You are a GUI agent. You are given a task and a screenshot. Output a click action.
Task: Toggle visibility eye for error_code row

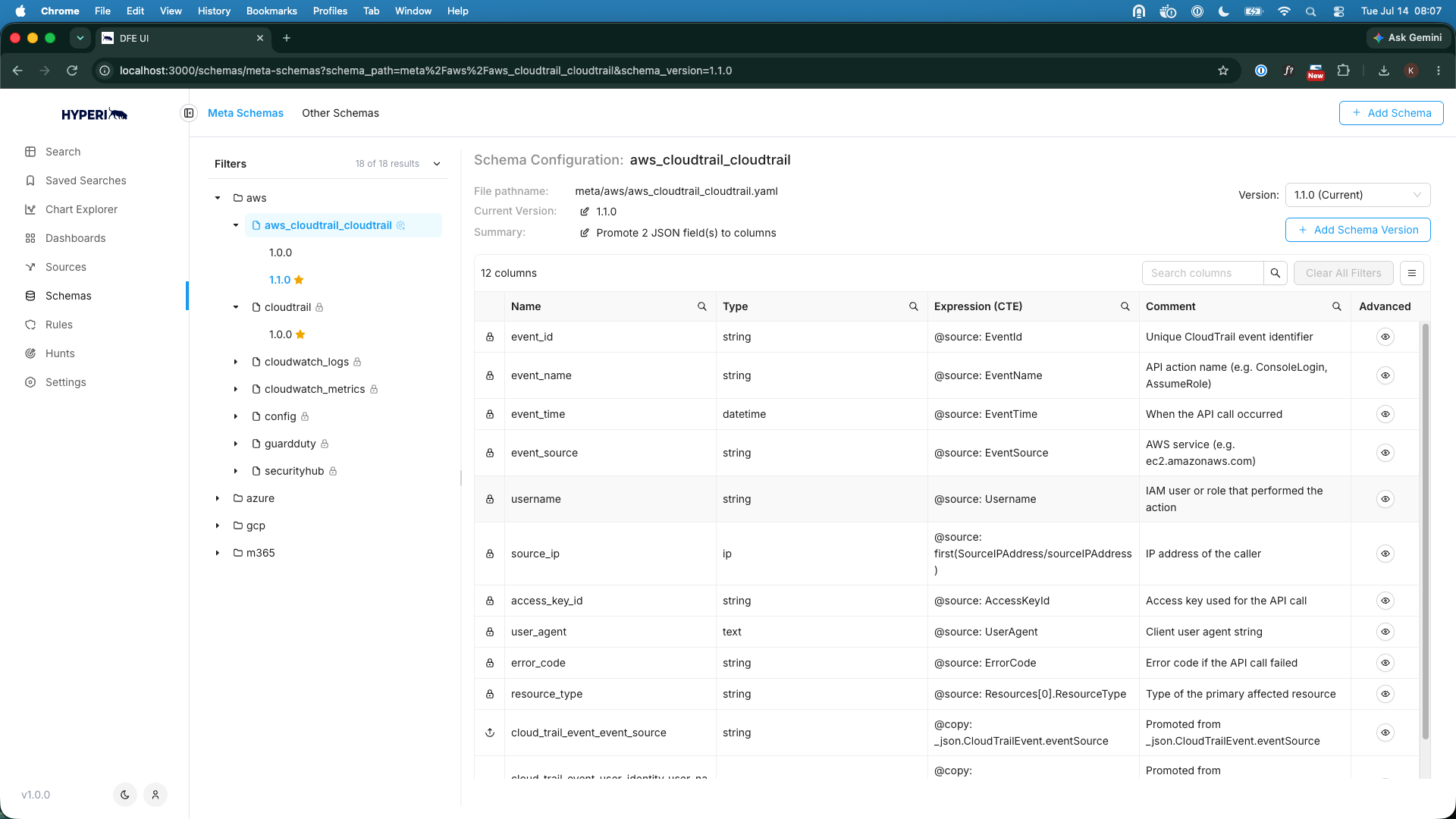pos(1385,663)
